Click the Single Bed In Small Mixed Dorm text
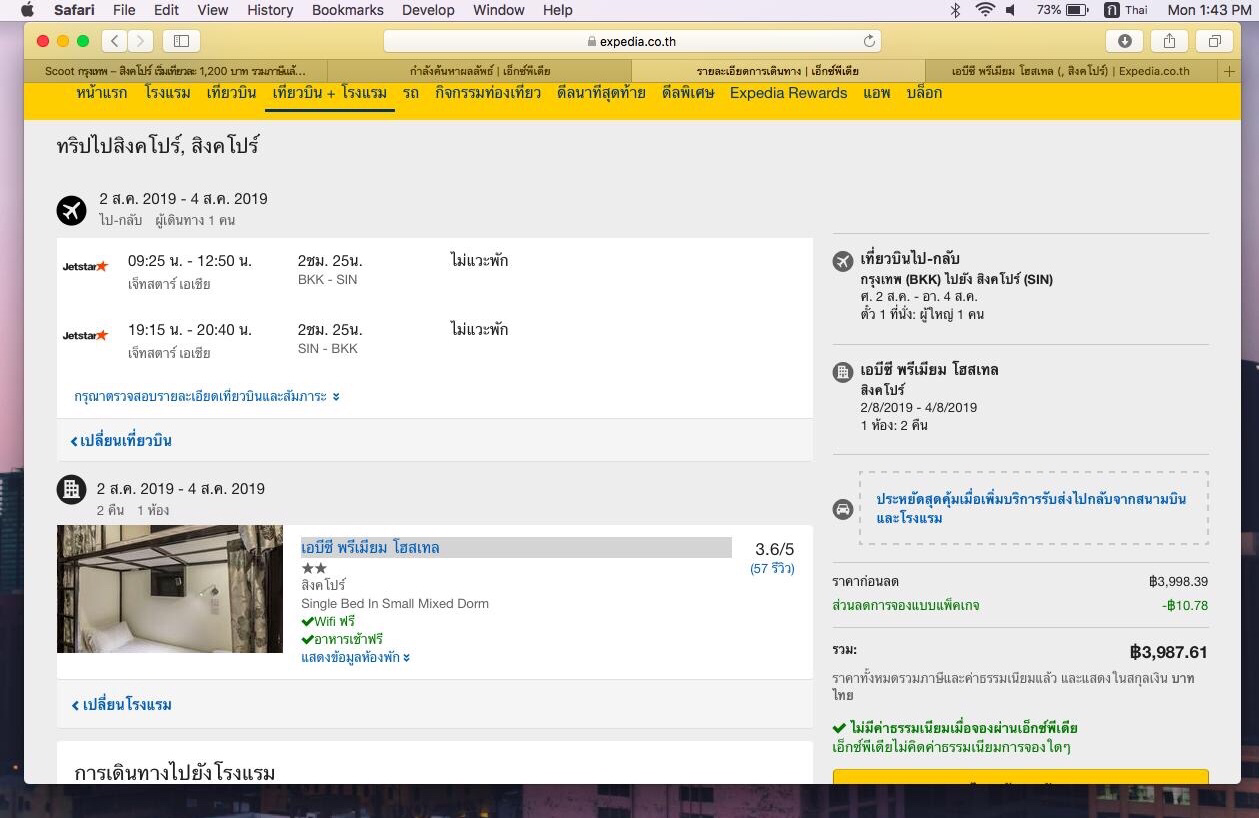1259x818 pixels. [x=395, y=603]
